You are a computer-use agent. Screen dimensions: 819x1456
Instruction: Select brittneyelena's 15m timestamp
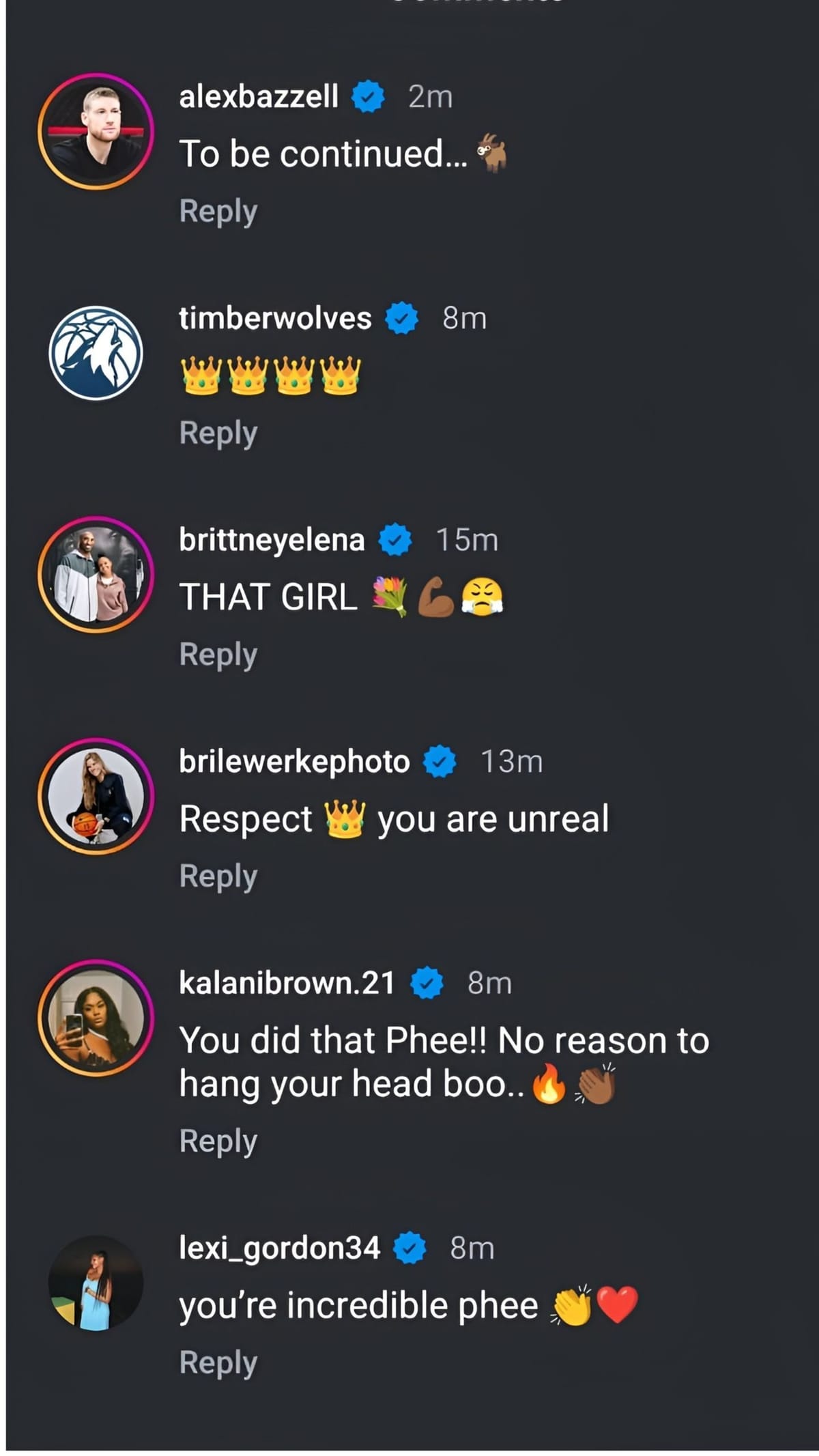coord(468,540)
